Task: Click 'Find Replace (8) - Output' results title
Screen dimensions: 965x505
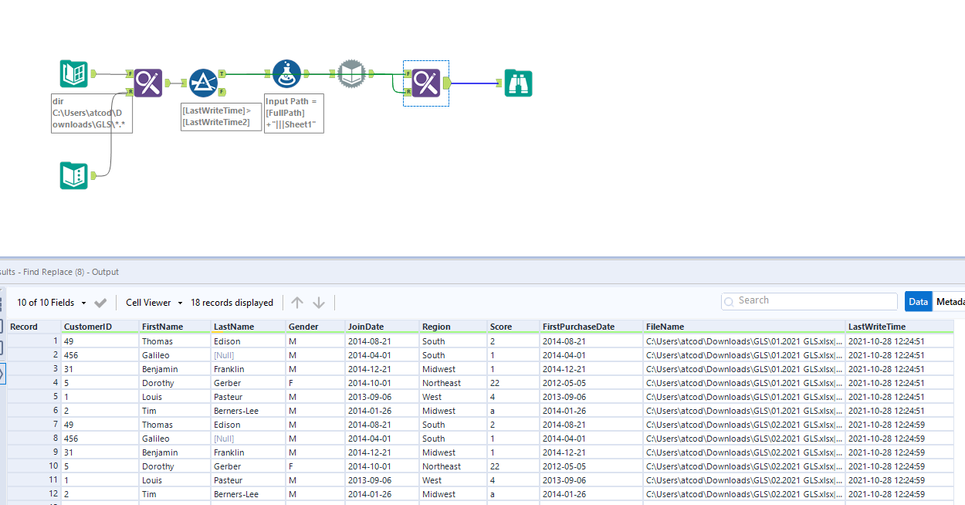Action: point(71,272)
